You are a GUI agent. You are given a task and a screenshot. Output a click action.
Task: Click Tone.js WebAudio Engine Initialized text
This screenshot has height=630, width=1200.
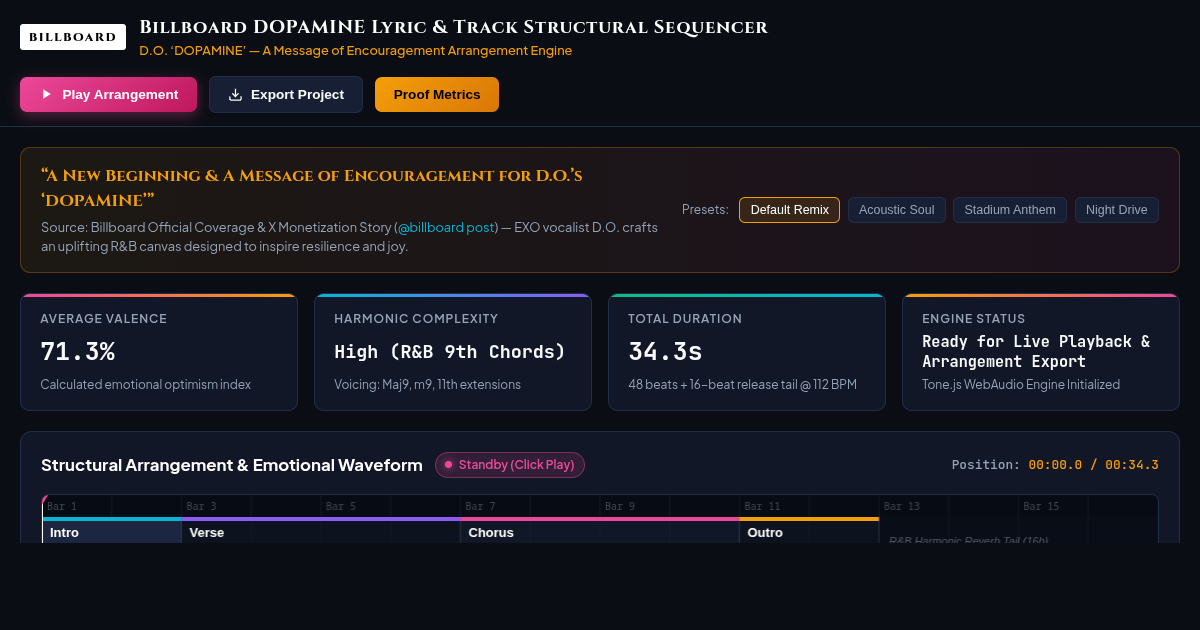pyautogui.click(x=1021, y=384)
